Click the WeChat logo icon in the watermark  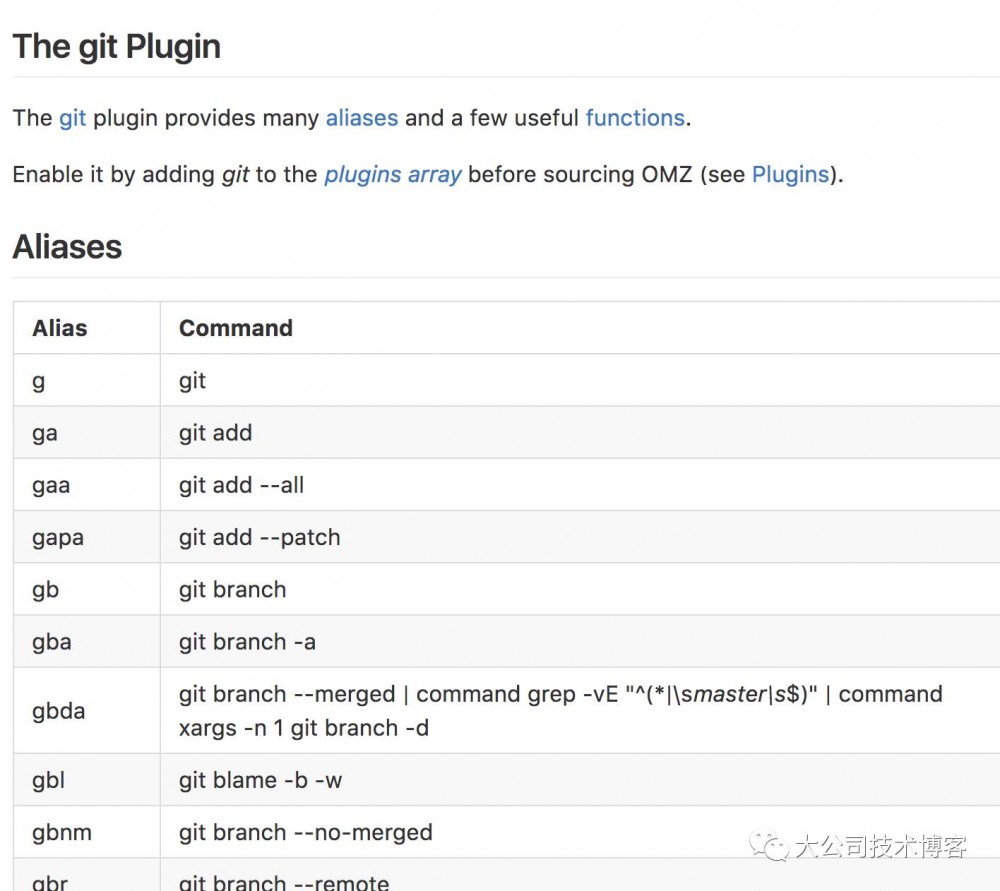[x=772, y=848]
